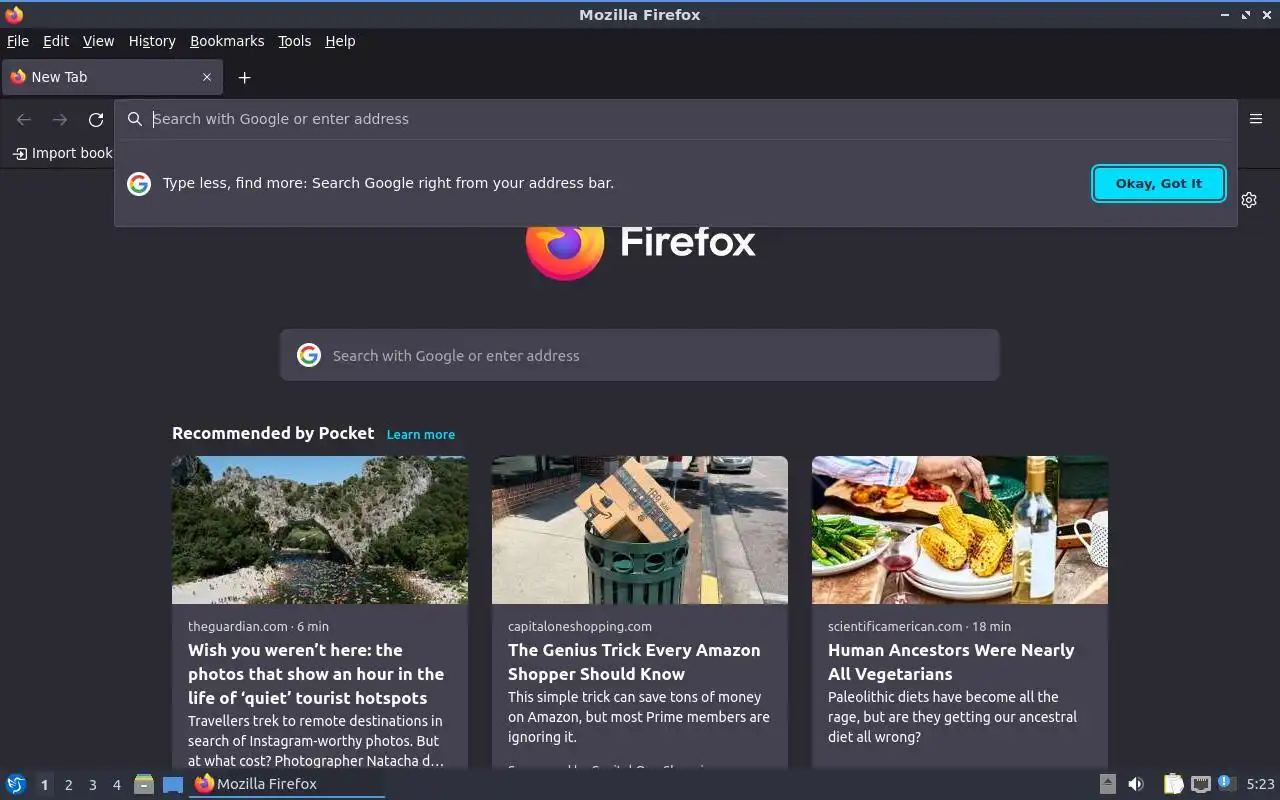Click the Pocket Learn more link
This screenshot has height=800, width=1280.
421,434
